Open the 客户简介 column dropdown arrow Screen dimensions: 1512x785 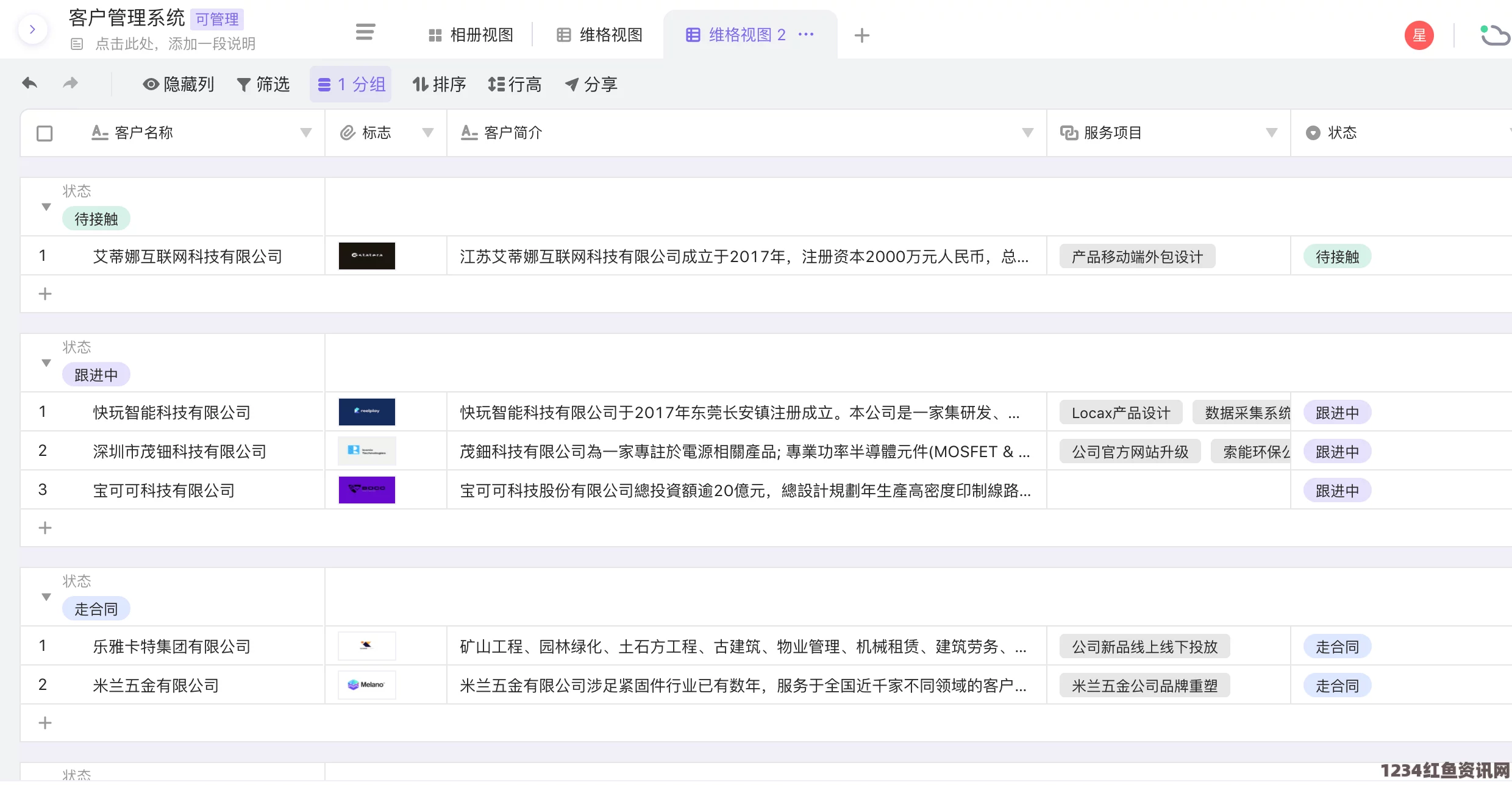click(1028, 133)
